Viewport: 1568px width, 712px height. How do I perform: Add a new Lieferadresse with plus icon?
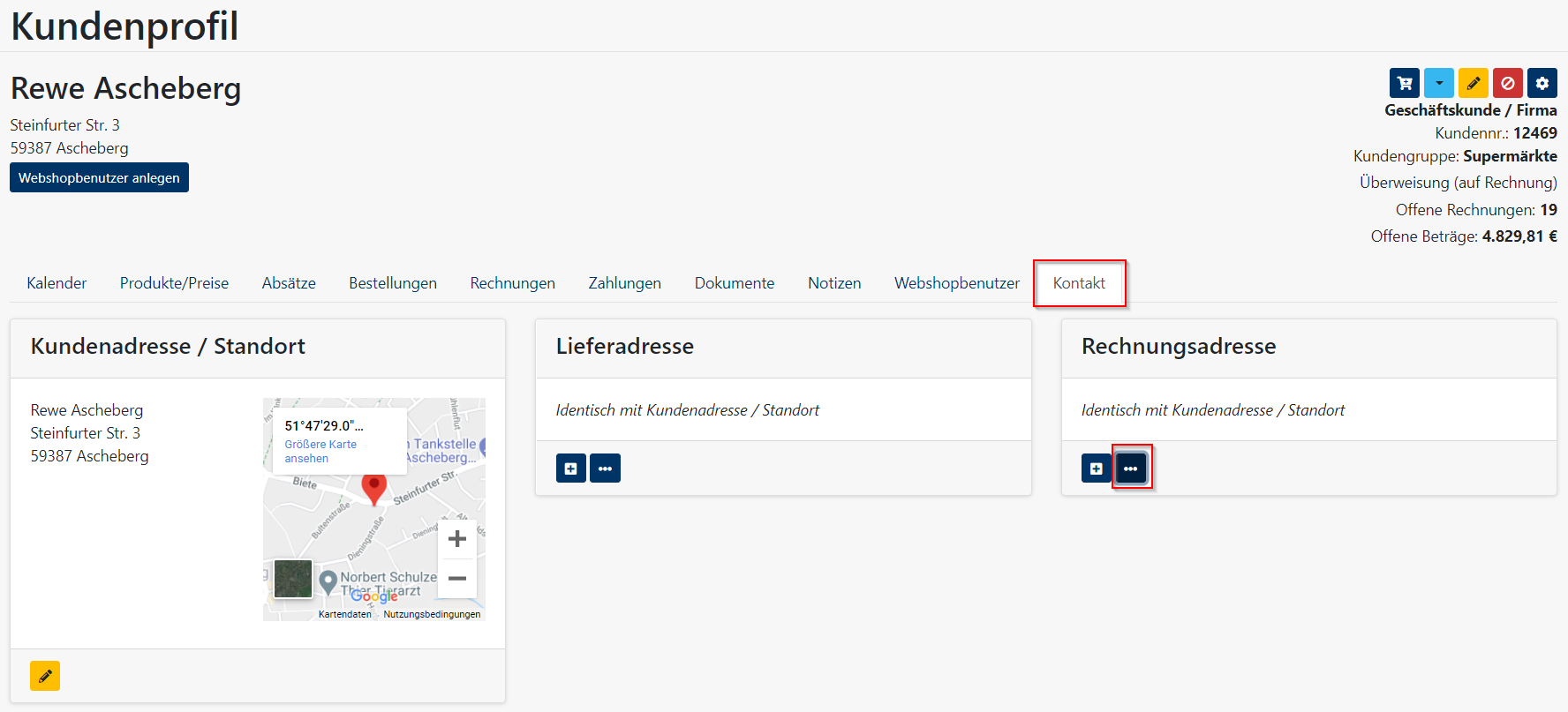(x=571, y=468)
